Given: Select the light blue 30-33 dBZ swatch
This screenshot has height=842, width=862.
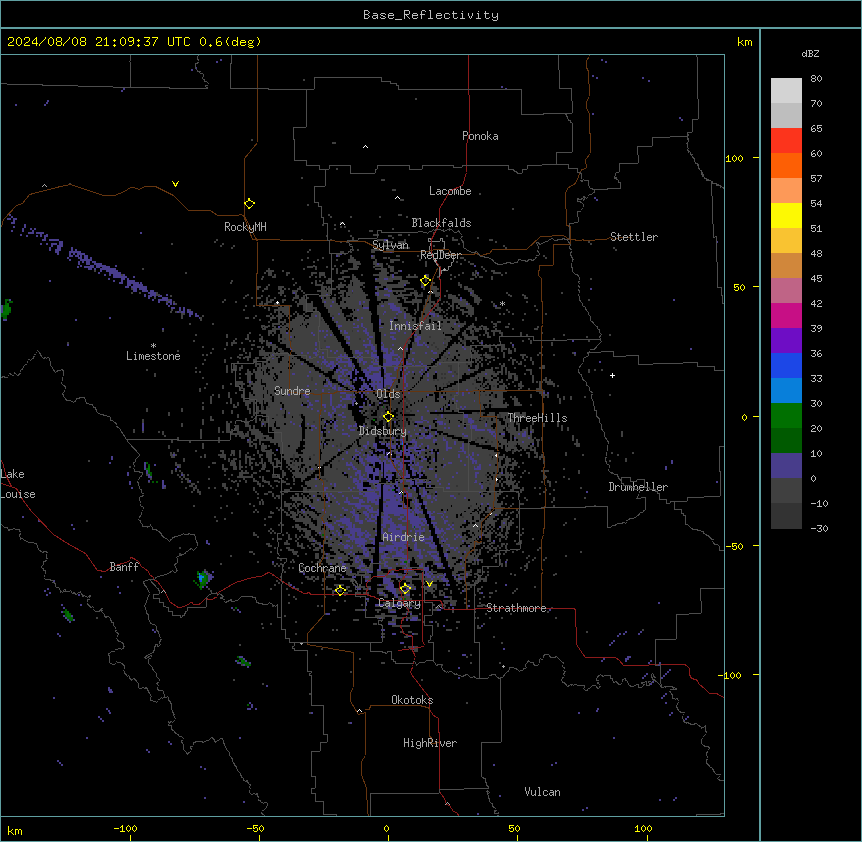Looking at the screenshot, I should coord(786,390).
